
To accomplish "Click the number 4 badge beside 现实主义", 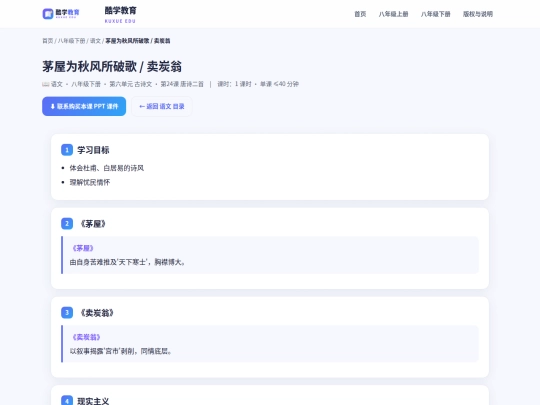I will click(67, 401).
